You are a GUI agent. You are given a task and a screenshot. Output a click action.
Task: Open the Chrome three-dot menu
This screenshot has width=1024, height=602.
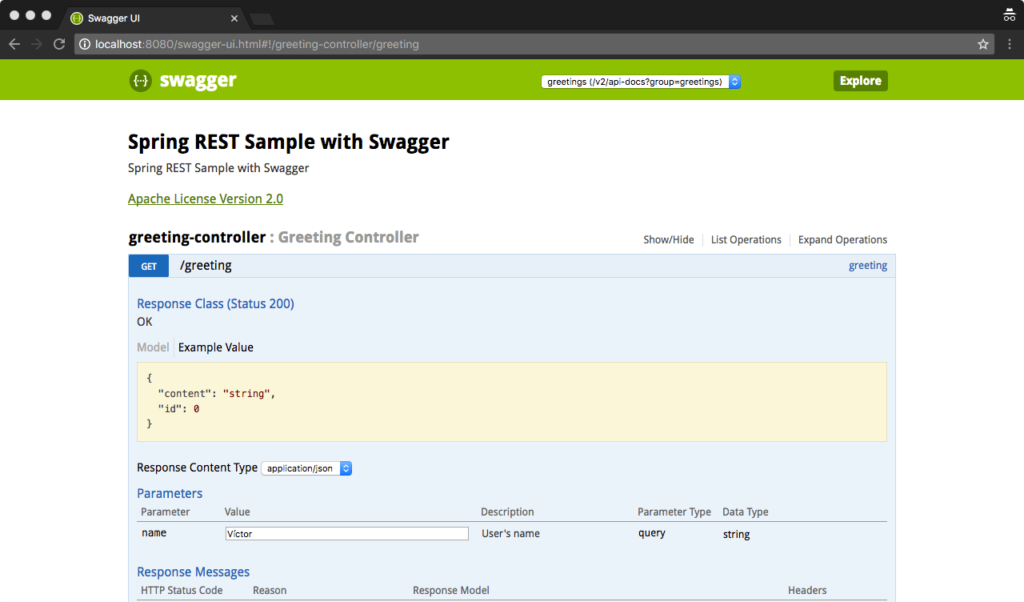(1011, 44)
